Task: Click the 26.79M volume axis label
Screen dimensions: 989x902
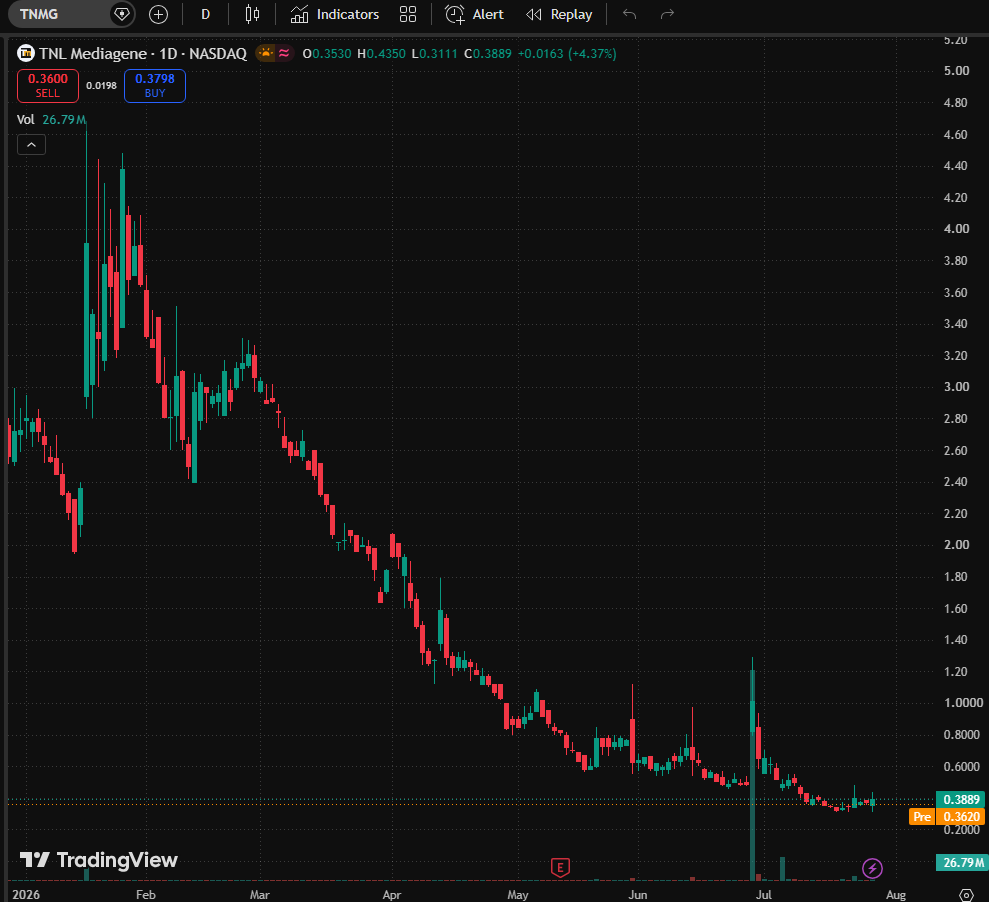Action: [x=961, y=862]
